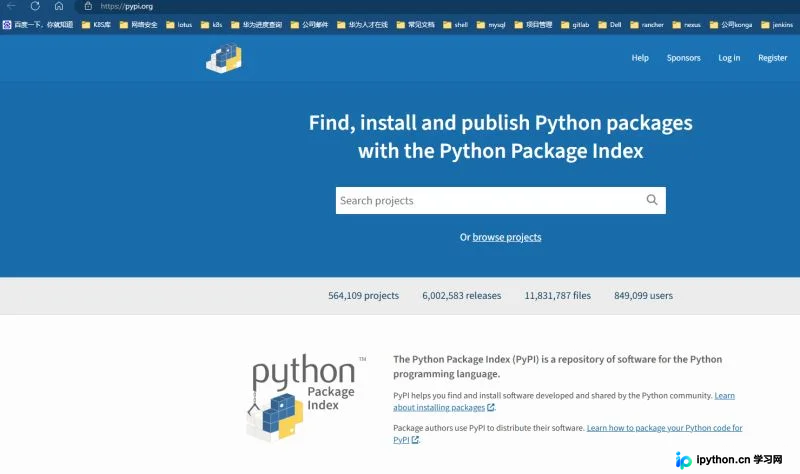The height and width of the screenshot is (474, 800).
Task: Open the 华为人才在线 bookmark folder
Action: click(363, 24)
